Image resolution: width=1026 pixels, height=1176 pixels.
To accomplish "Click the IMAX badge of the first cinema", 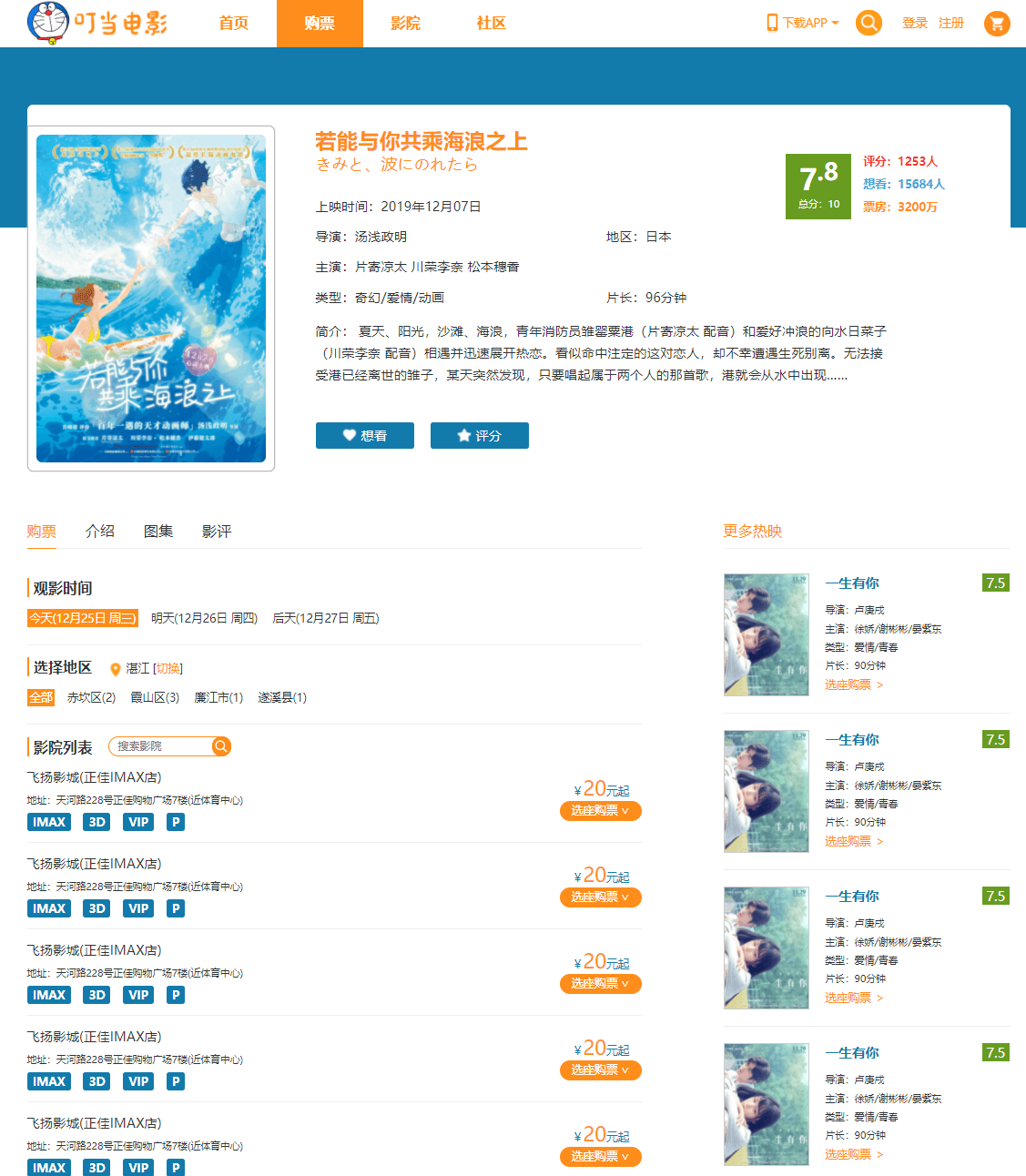I will (x=49, y=822).
